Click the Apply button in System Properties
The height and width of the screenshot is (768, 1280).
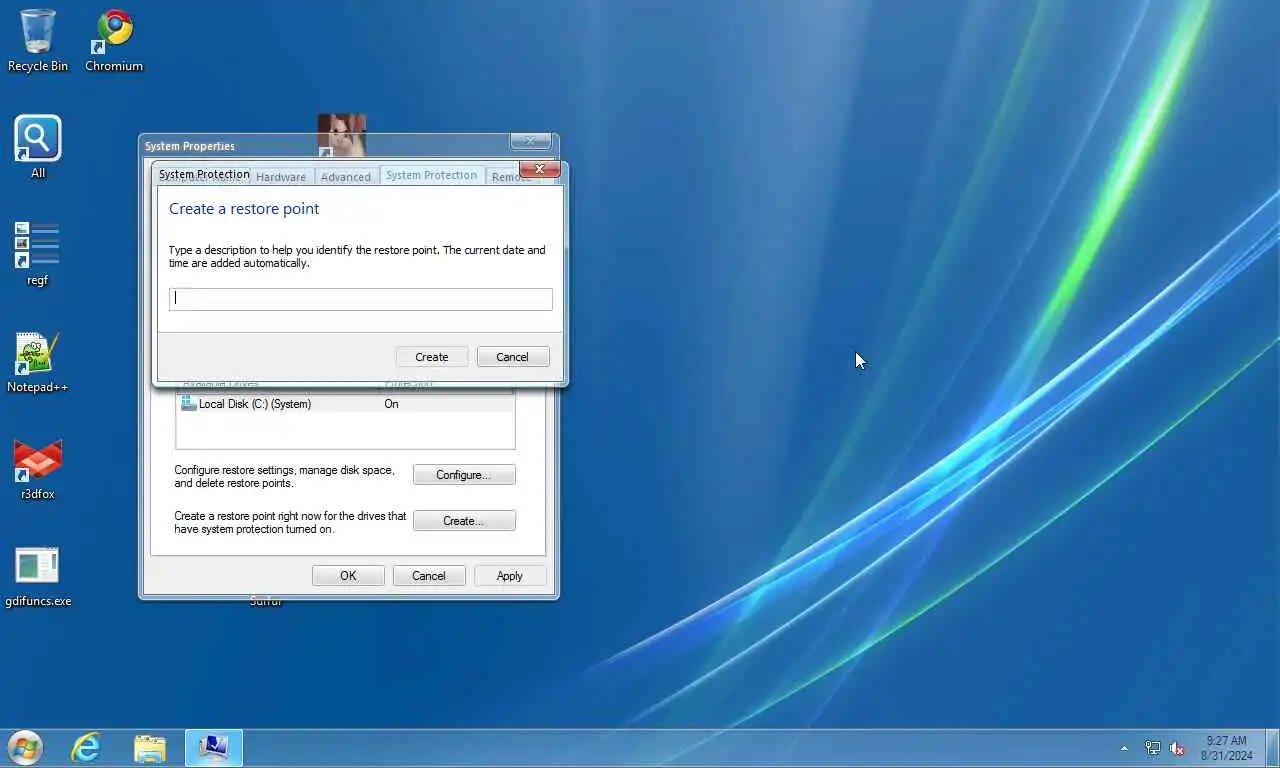point(510,576)
